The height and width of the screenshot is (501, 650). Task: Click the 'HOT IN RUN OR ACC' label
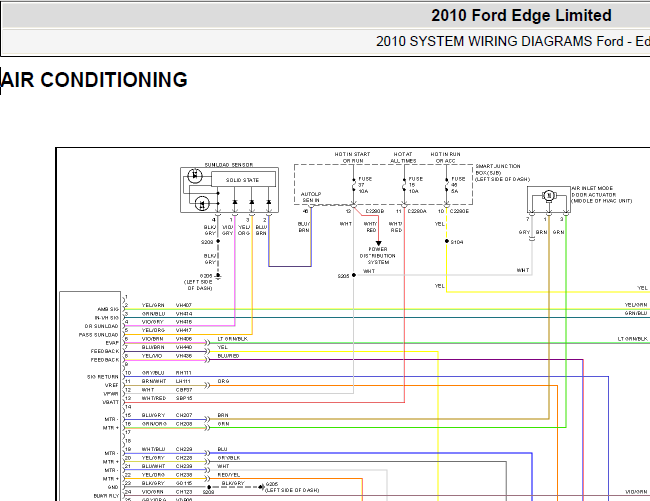tap(445, 157)
